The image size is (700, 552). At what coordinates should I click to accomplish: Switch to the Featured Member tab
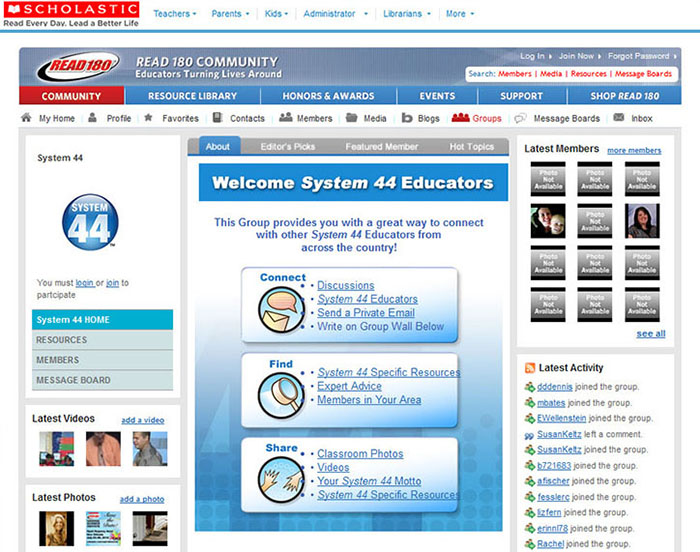(382, 146)
